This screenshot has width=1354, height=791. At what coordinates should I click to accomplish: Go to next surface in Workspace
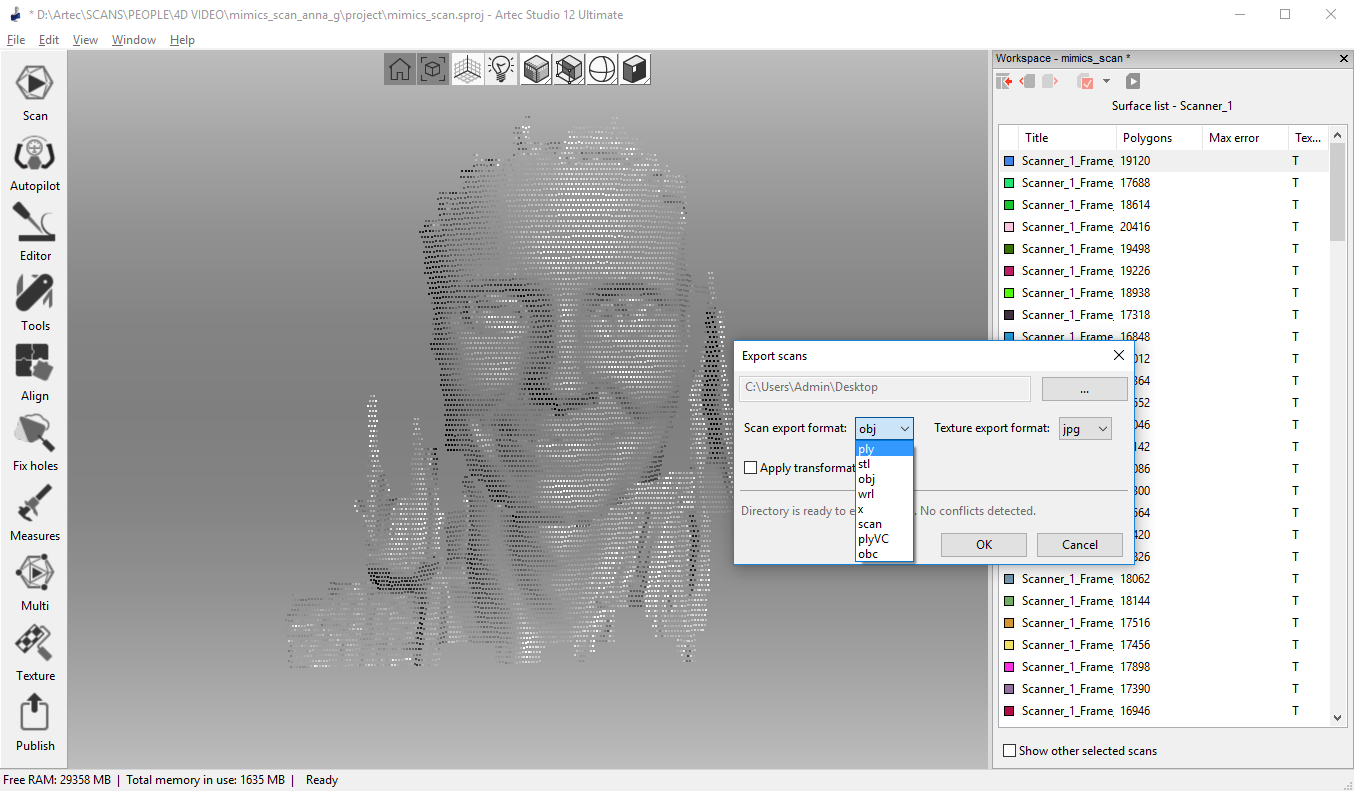pos(1049,82)
